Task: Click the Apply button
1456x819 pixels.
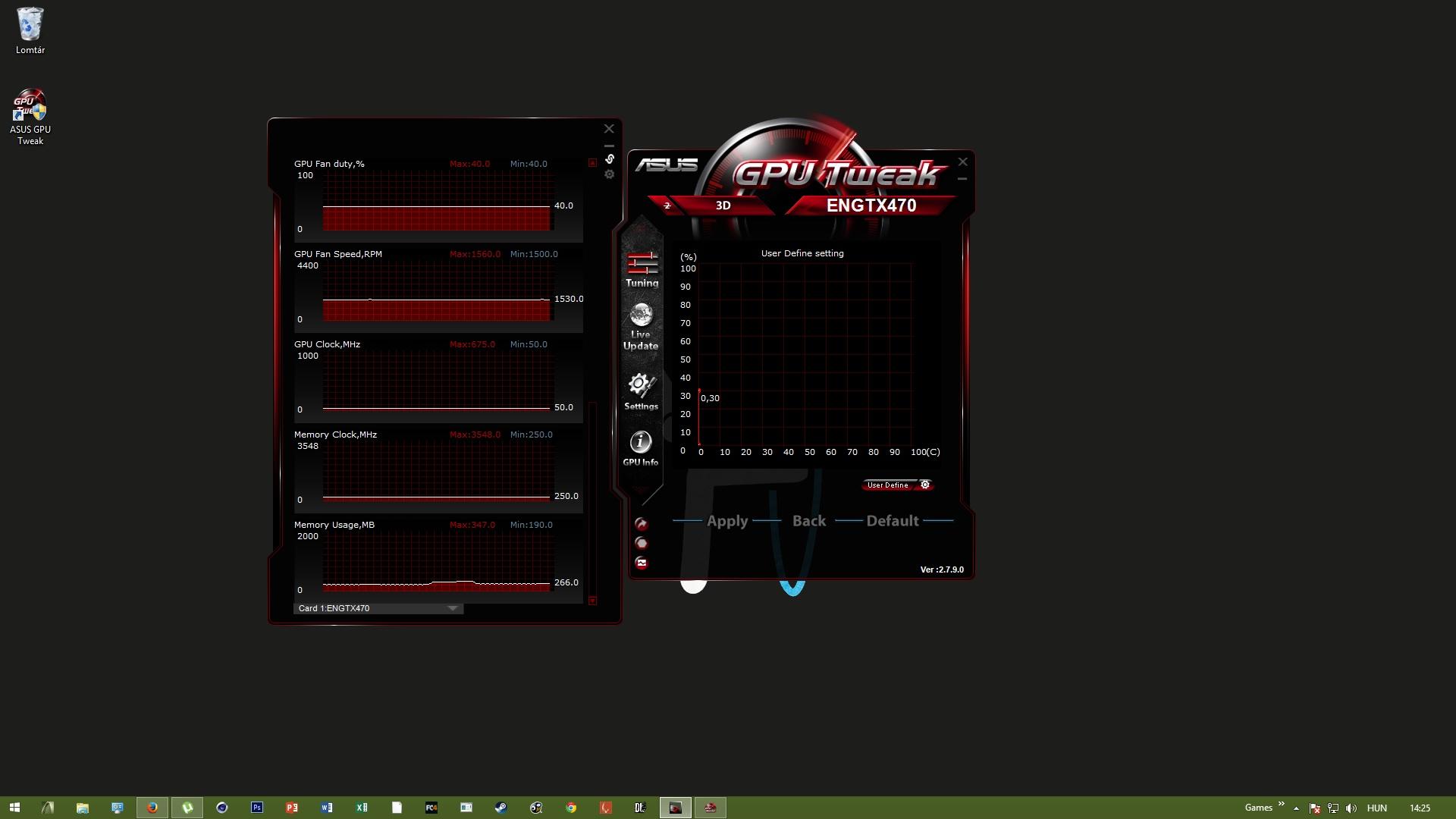Action: pos(727,521)
